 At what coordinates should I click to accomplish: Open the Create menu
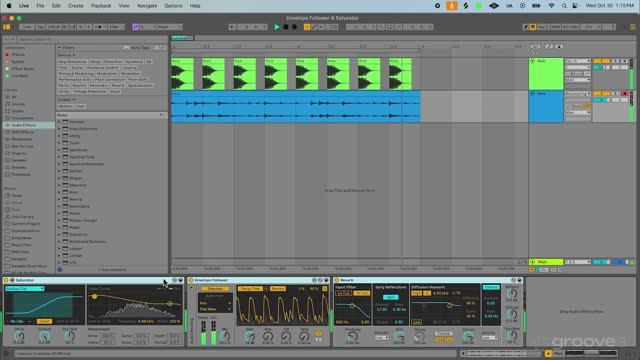(x=76, y=6)
